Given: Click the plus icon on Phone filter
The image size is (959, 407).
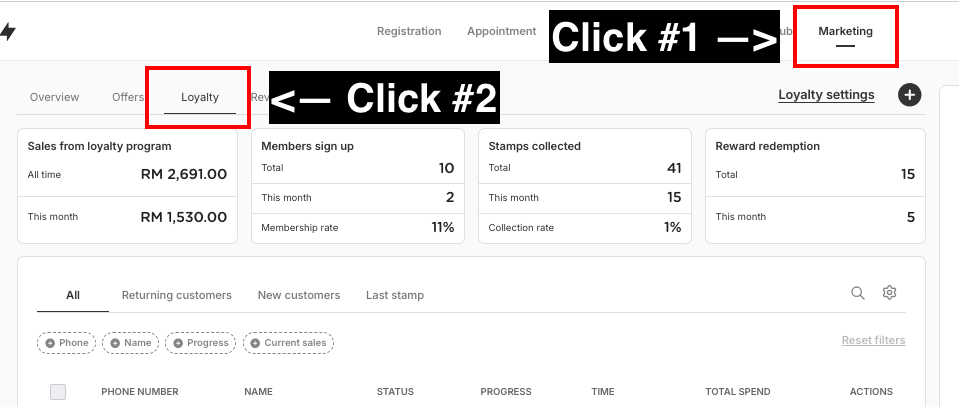Looking at the screenshot, I should coord(50,343).
